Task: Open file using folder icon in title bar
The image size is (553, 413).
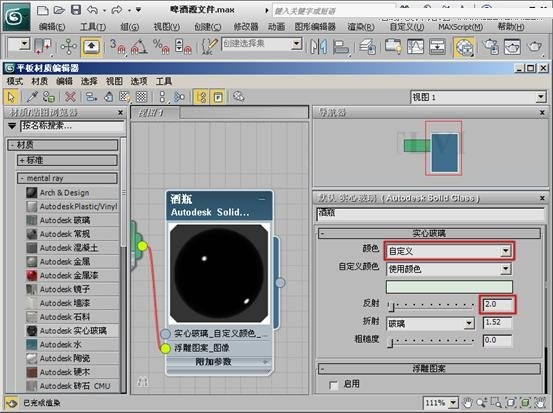Action: [59, 10]
